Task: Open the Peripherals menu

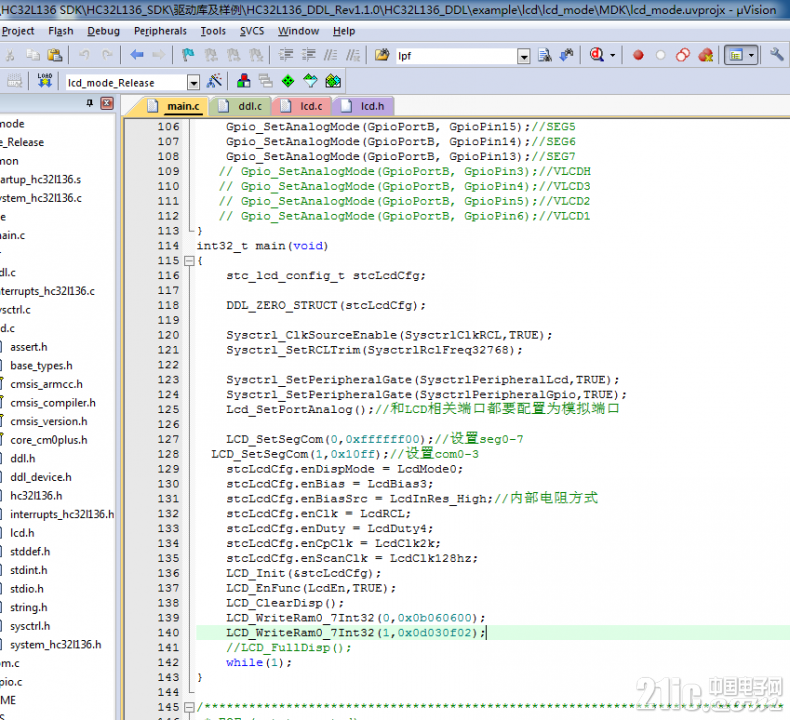Action: tap(160, 31)
